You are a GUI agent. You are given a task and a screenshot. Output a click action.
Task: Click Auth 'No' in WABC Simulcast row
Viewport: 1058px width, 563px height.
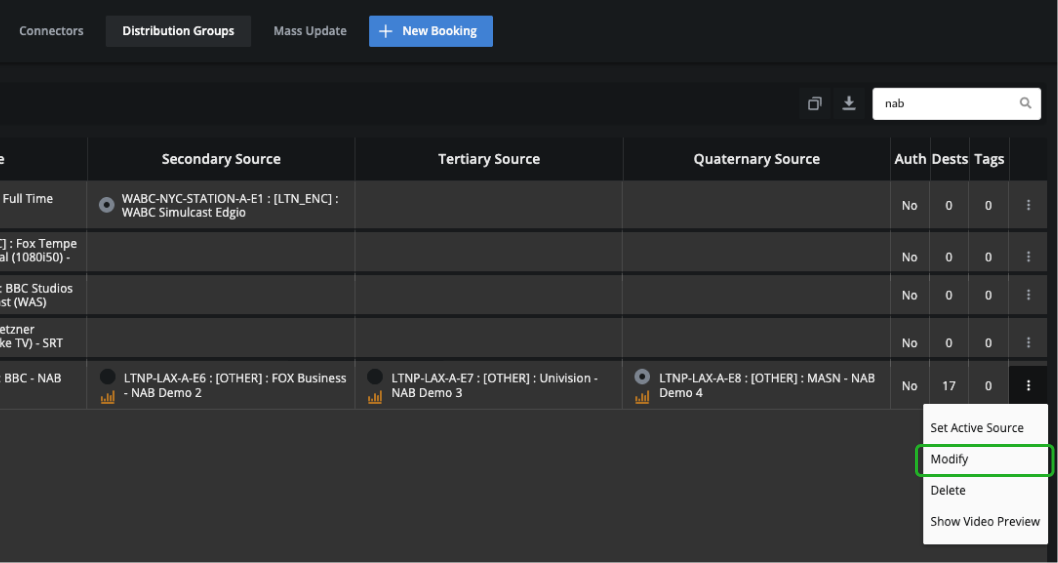[910, 205]
